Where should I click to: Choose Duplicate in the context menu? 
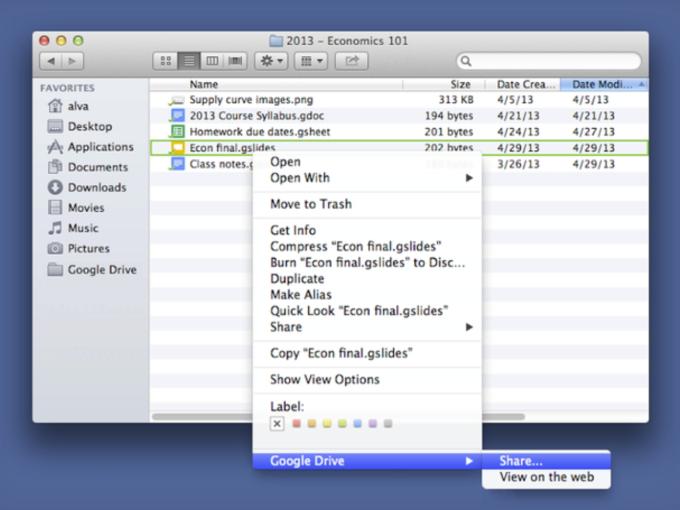coord(367,278)
